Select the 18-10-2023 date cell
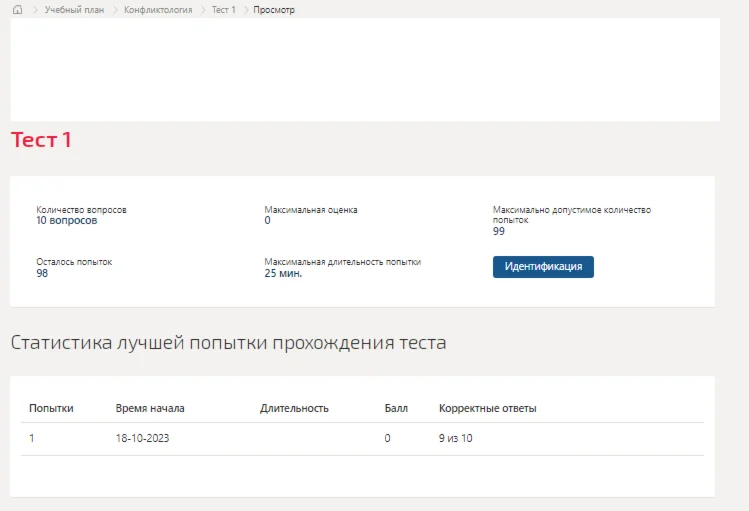749x511 pixels. [142, 438]
